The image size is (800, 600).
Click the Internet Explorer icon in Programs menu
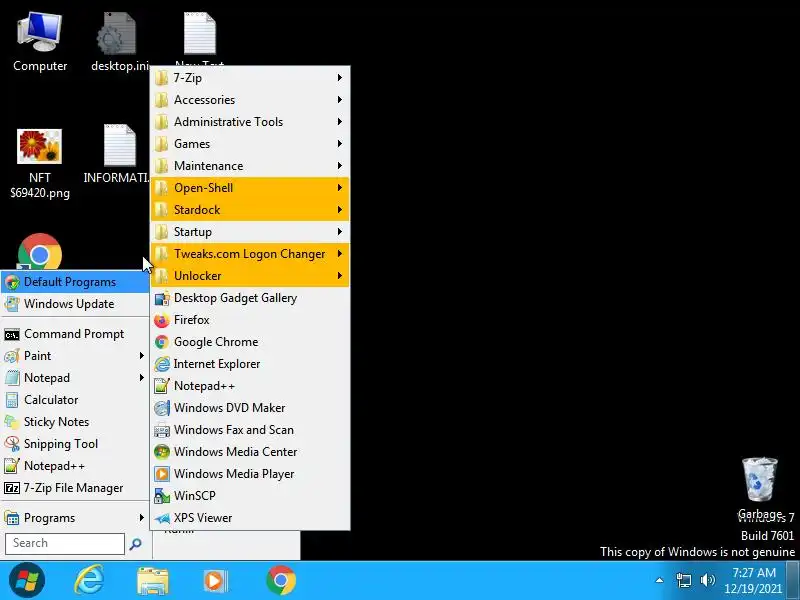(162, 364)
